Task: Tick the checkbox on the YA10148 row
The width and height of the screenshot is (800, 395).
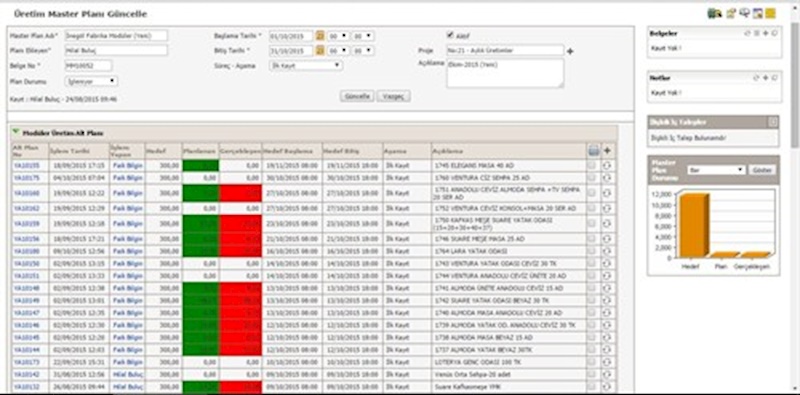Action: [592, 288]
